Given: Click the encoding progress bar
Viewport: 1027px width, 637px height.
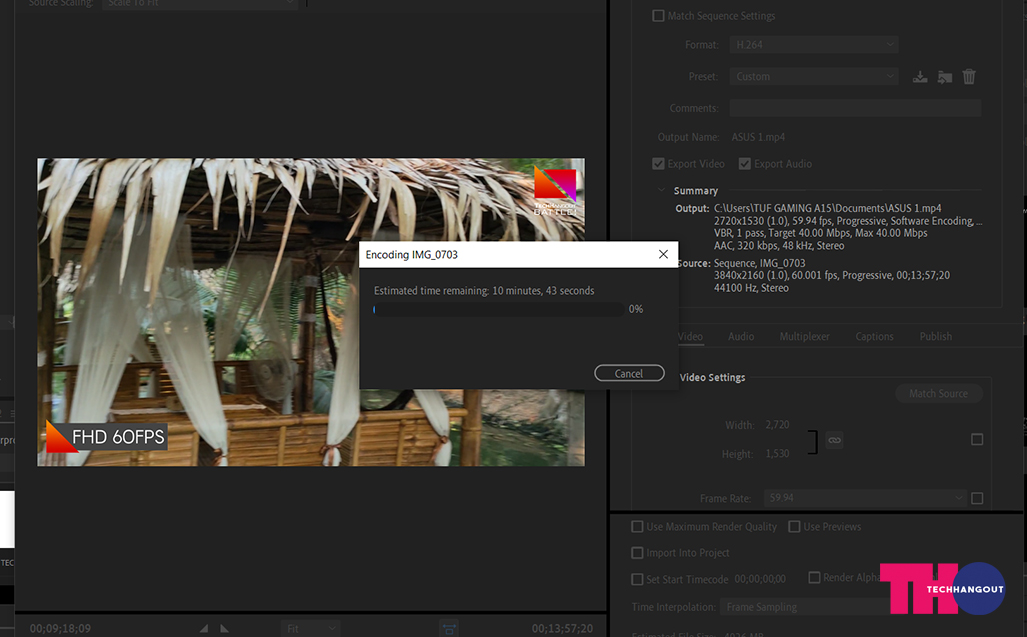Looking at the screenshot, I should tap(499, 309).
